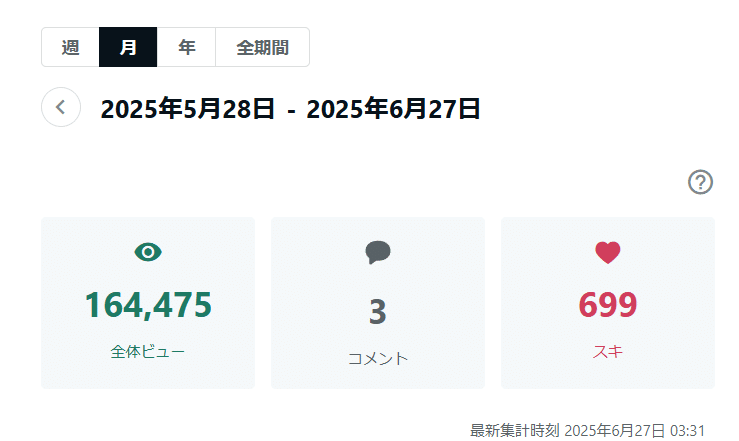Select the 月 (month) period tab
The image size is (739, 441).
click(x=128, y=47)
